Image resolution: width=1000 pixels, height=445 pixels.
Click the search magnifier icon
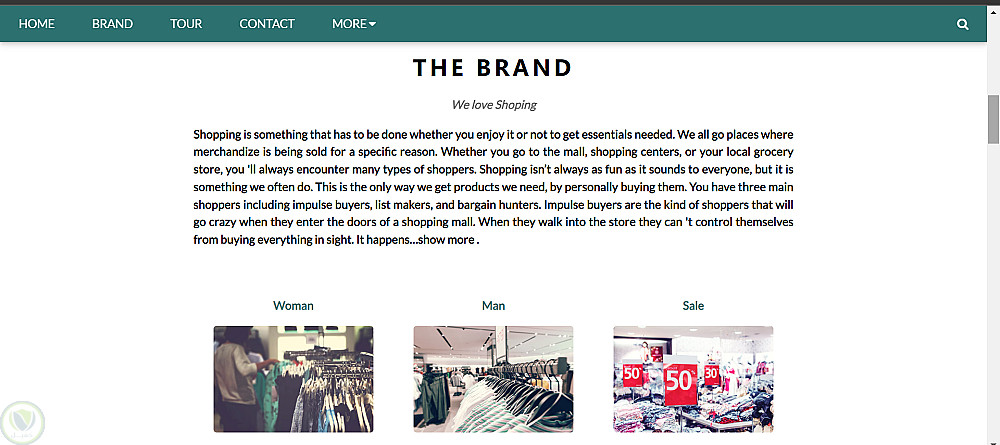(x=963, y=24)
